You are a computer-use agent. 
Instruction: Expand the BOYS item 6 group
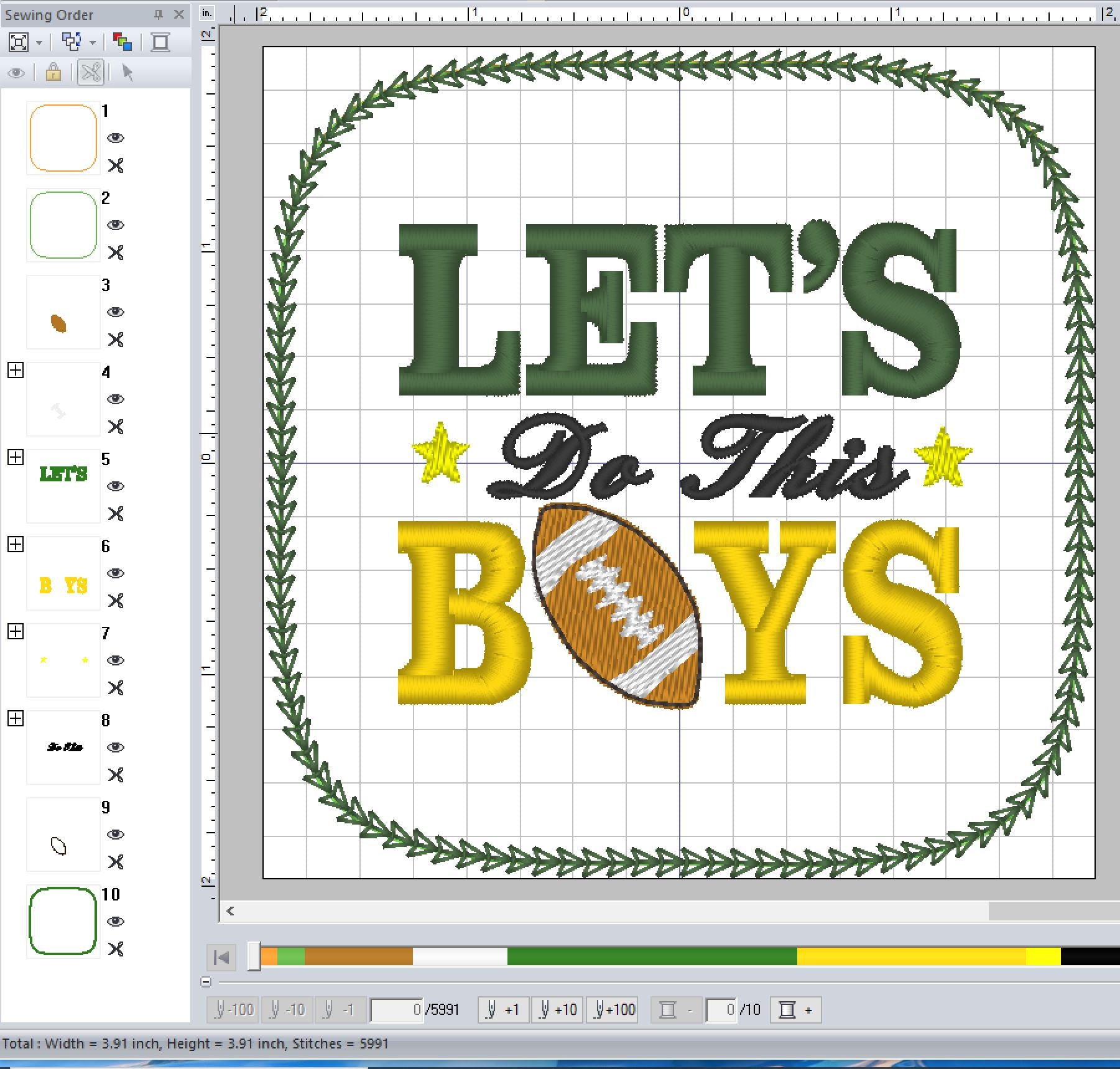(16, 545)
